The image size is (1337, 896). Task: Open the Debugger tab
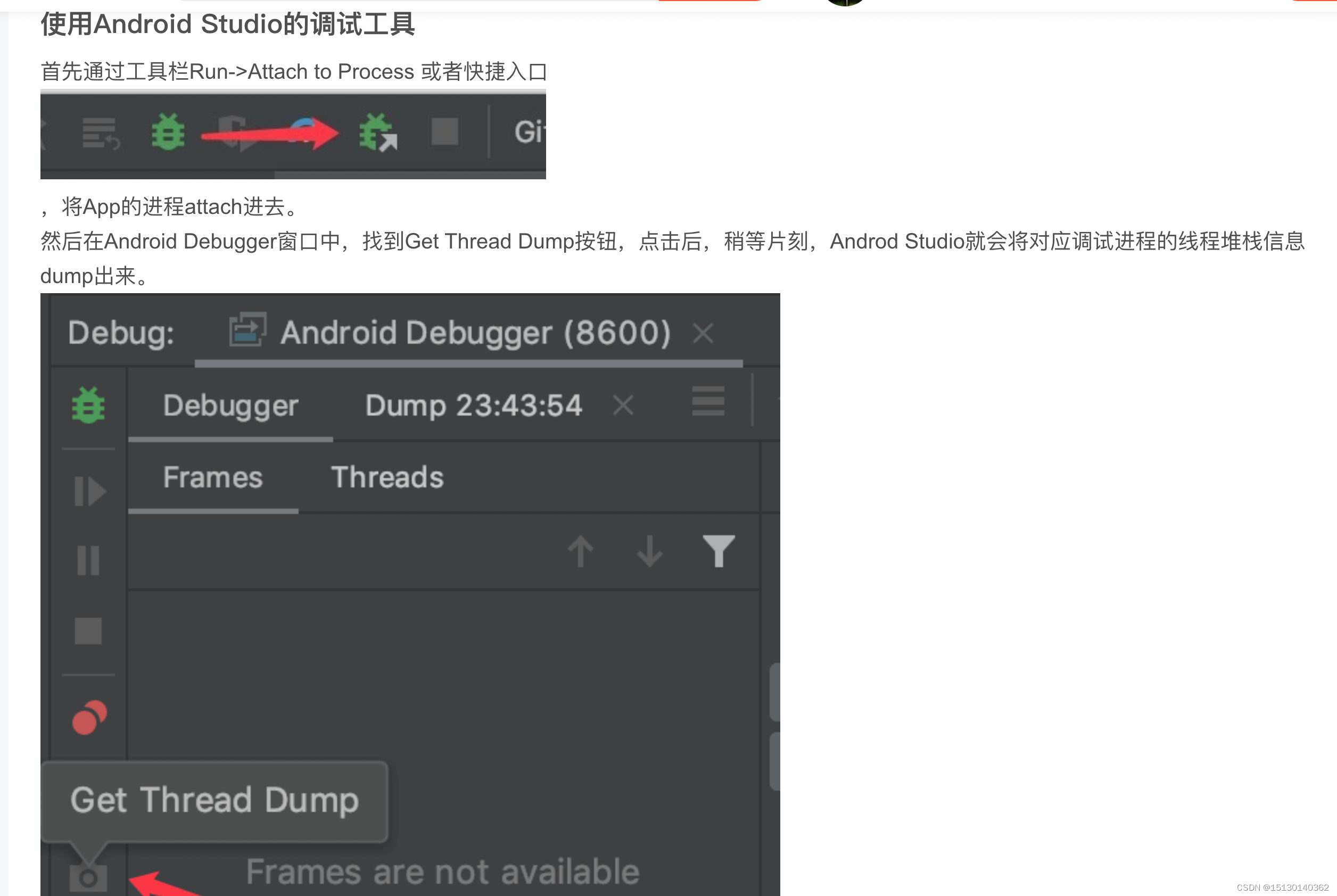pyautogui.click(x=230, y=406)
